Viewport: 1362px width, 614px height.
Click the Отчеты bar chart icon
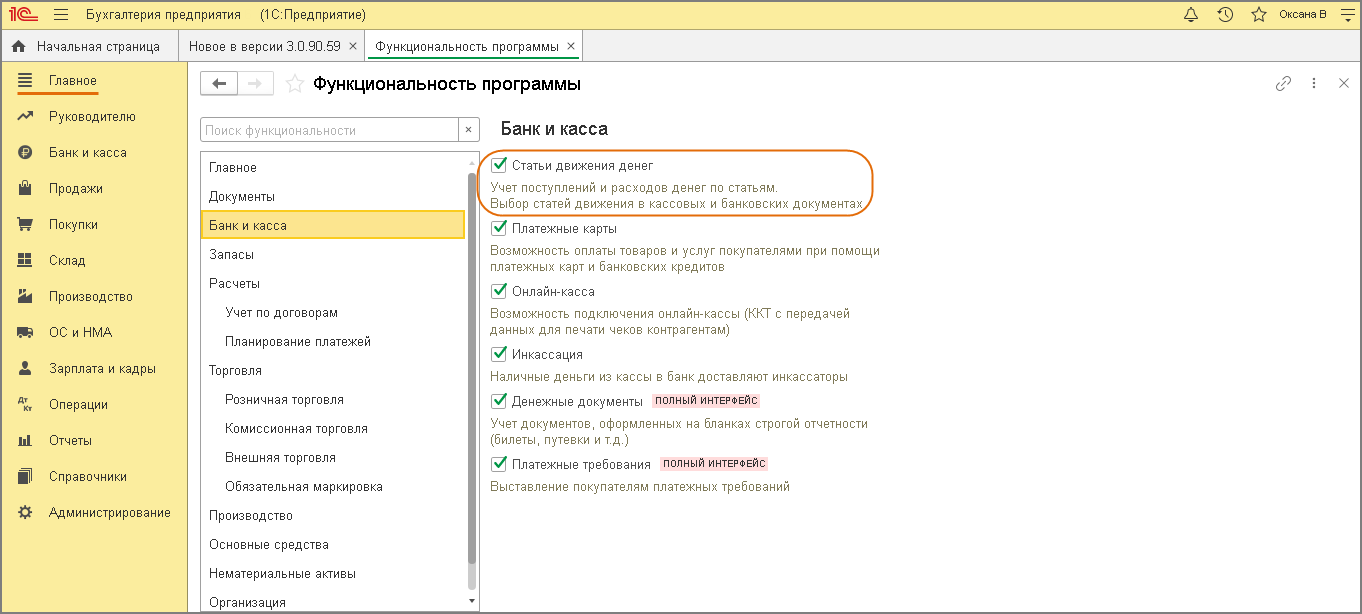(x=26, y=440)
